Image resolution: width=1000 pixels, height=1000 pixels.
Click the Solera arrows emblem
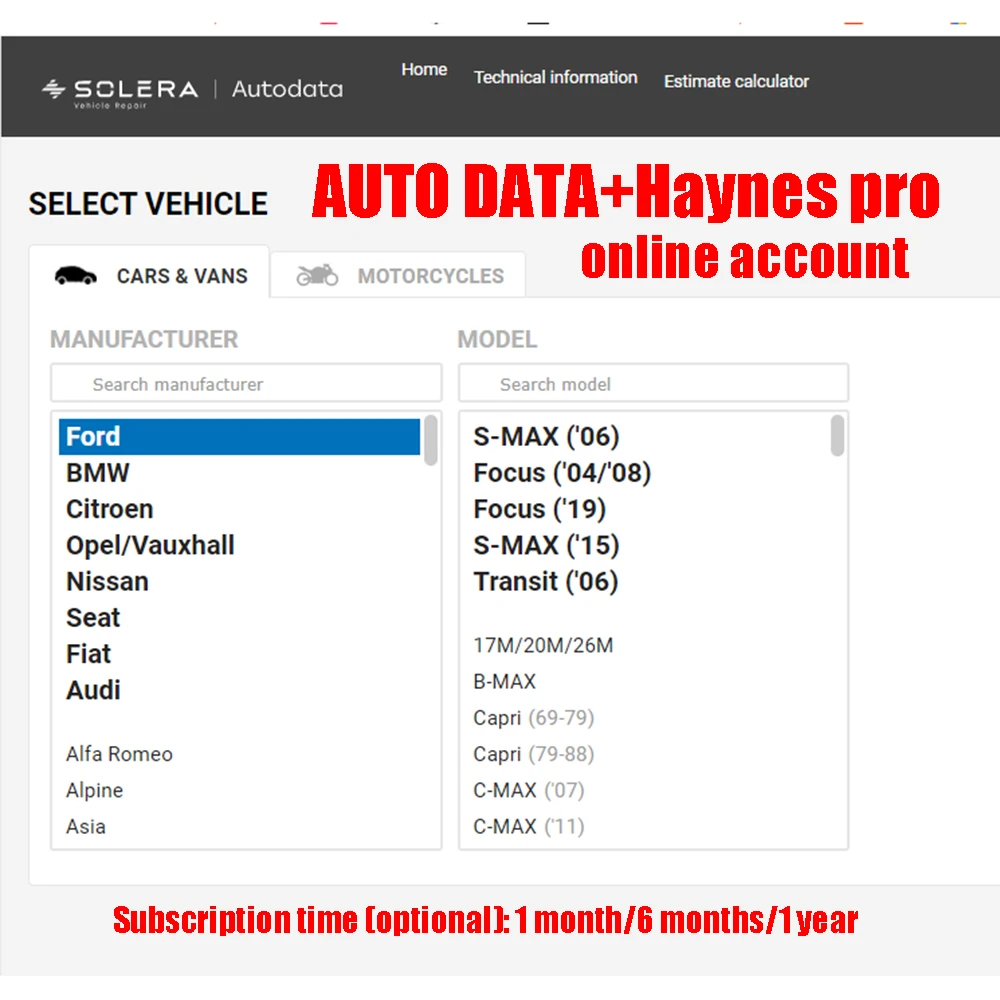(x=52, y=88)
